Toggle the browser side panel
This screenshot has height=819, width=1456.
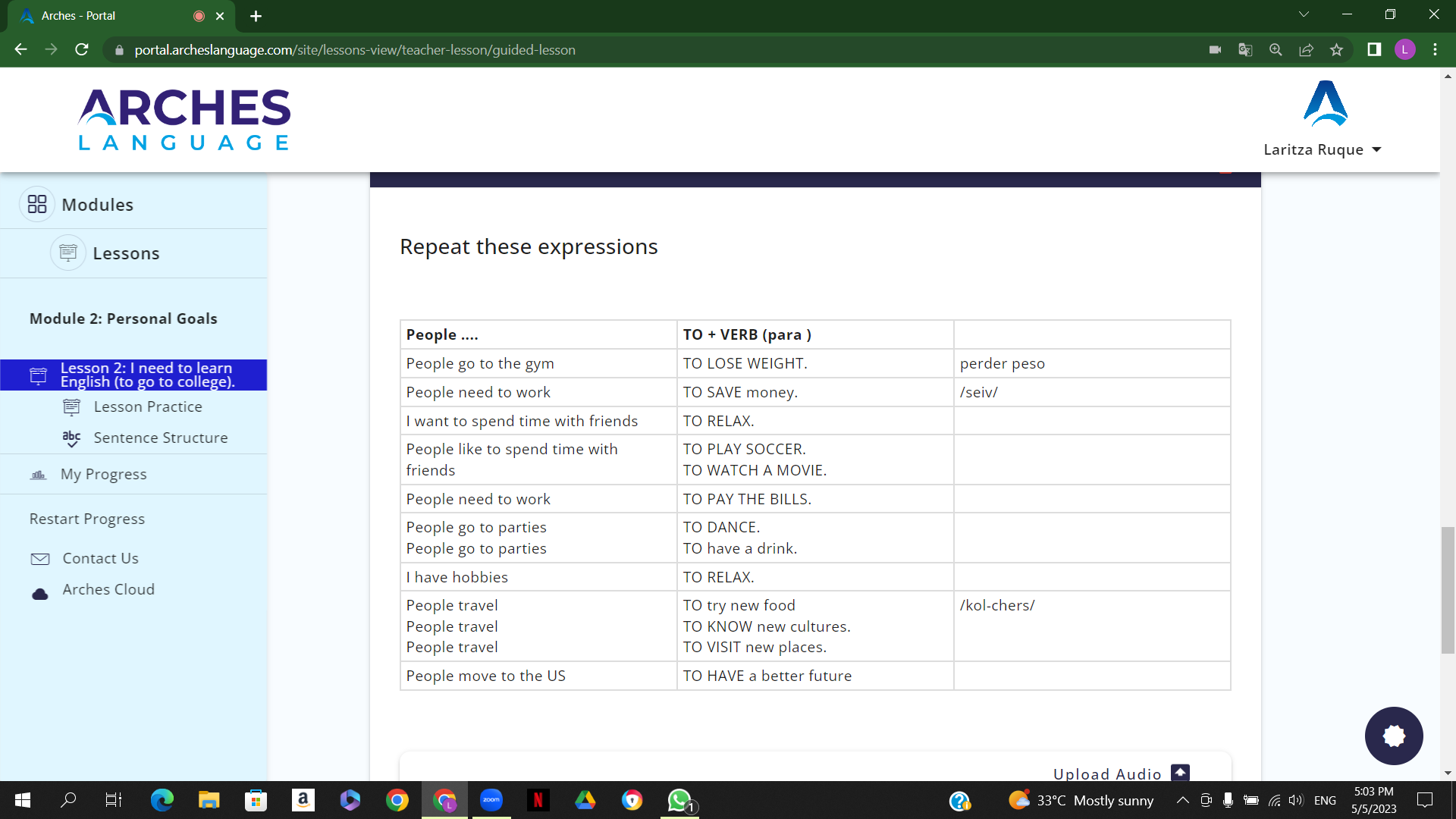click(x=1374, y=49)
